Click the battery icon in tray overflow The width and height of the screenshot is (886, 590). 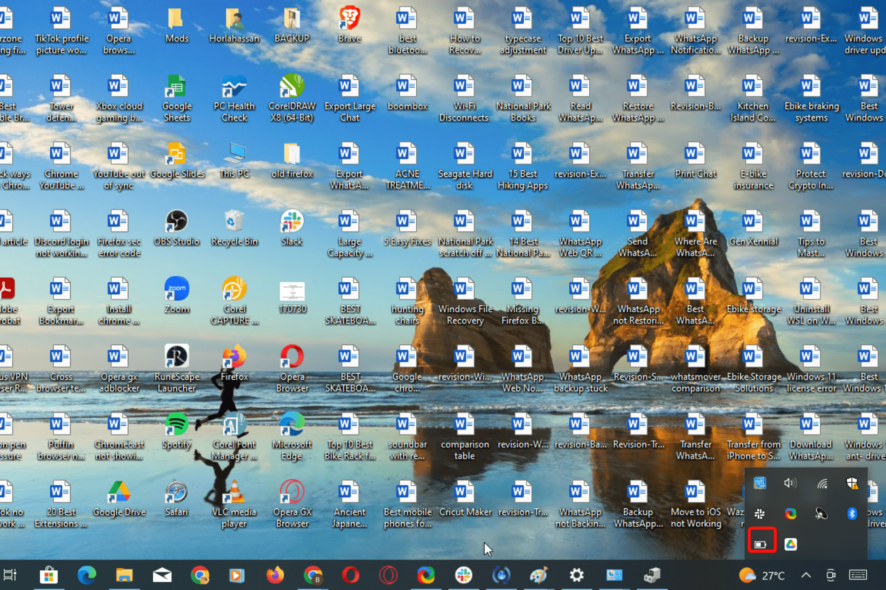point(761,543)
